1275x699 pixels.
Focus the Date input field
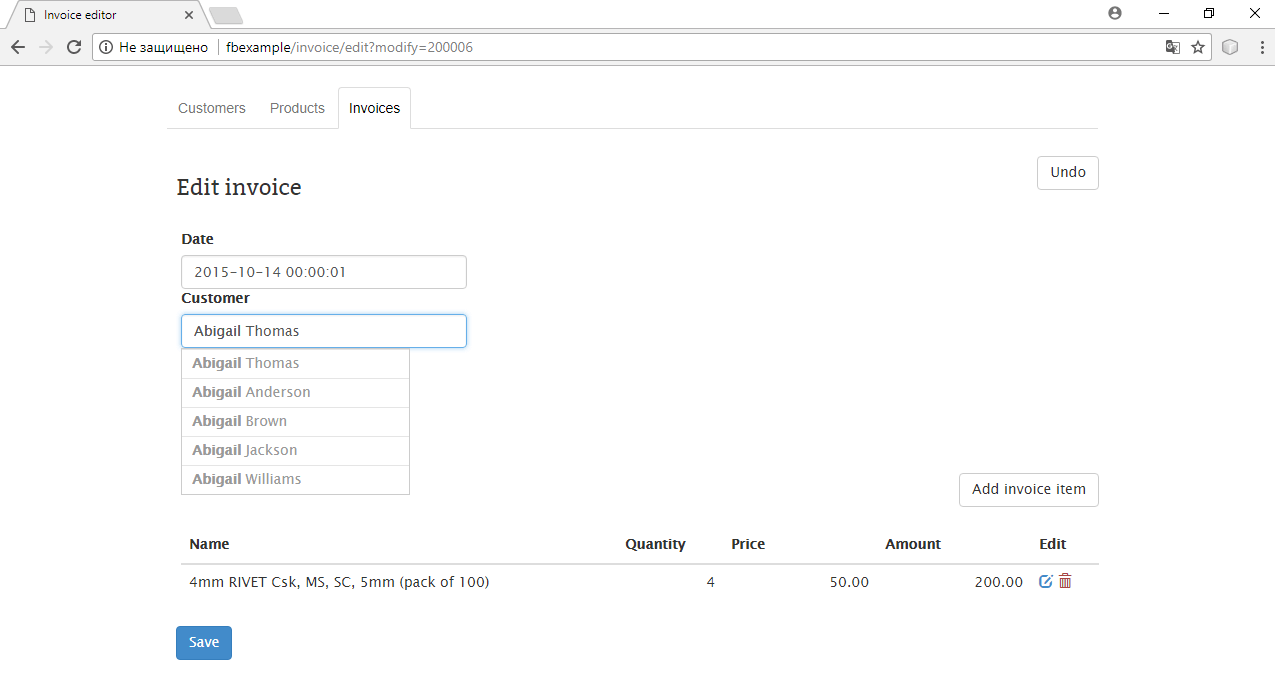tap(323, 272)
